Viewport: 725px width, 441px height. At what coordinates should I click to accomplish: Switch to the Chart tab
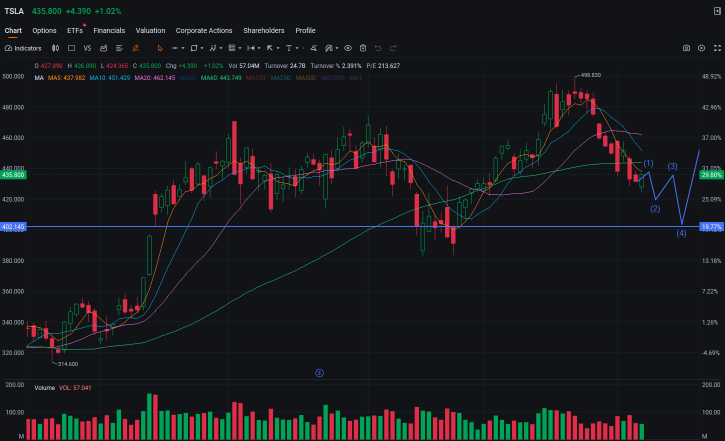coord(13,31)
